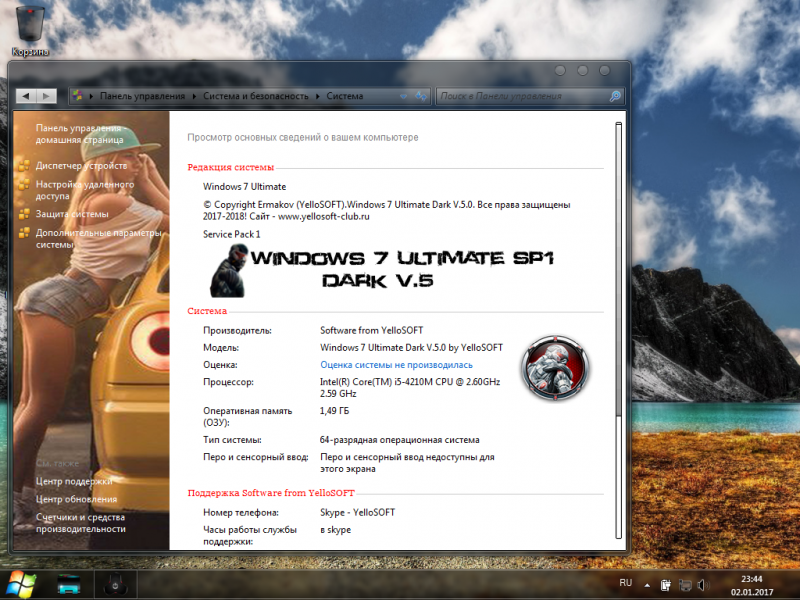800x600 pixels.
Task: Click the Редакция системы section heading
Action: (231, 167)
